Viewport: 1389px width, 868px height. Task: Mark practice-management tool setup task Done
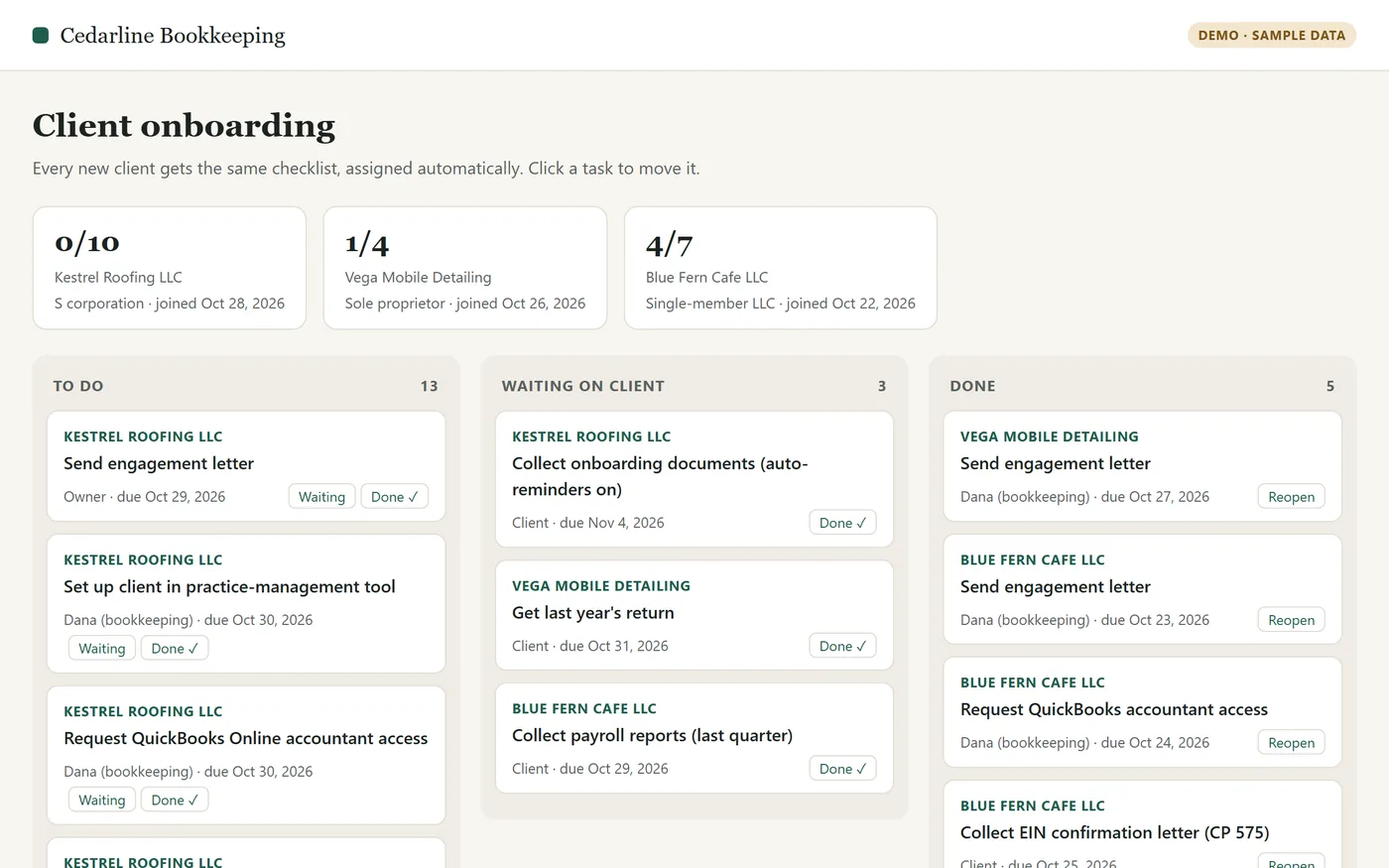coord(175,649)
